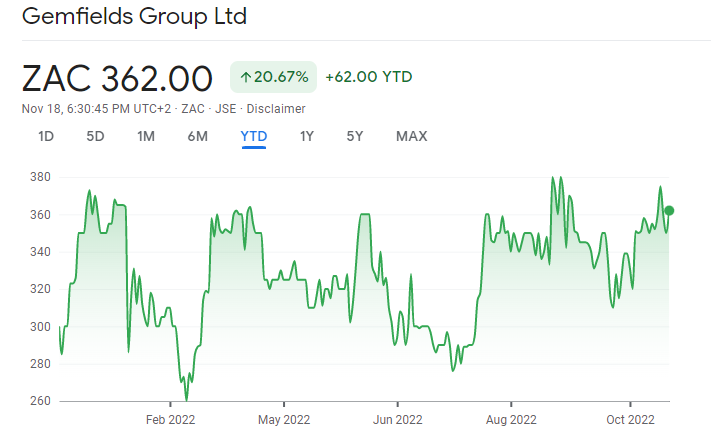Click the Nov 18 timestamp text

pos(97,109)
